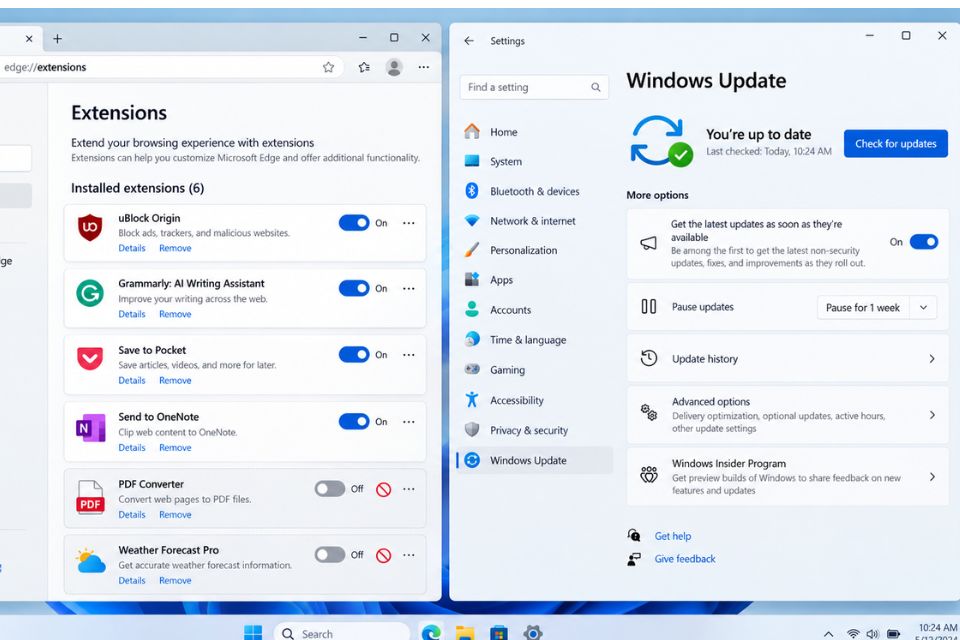
Task: Open more options for uBlock Origin
Action: coord(408,223)
